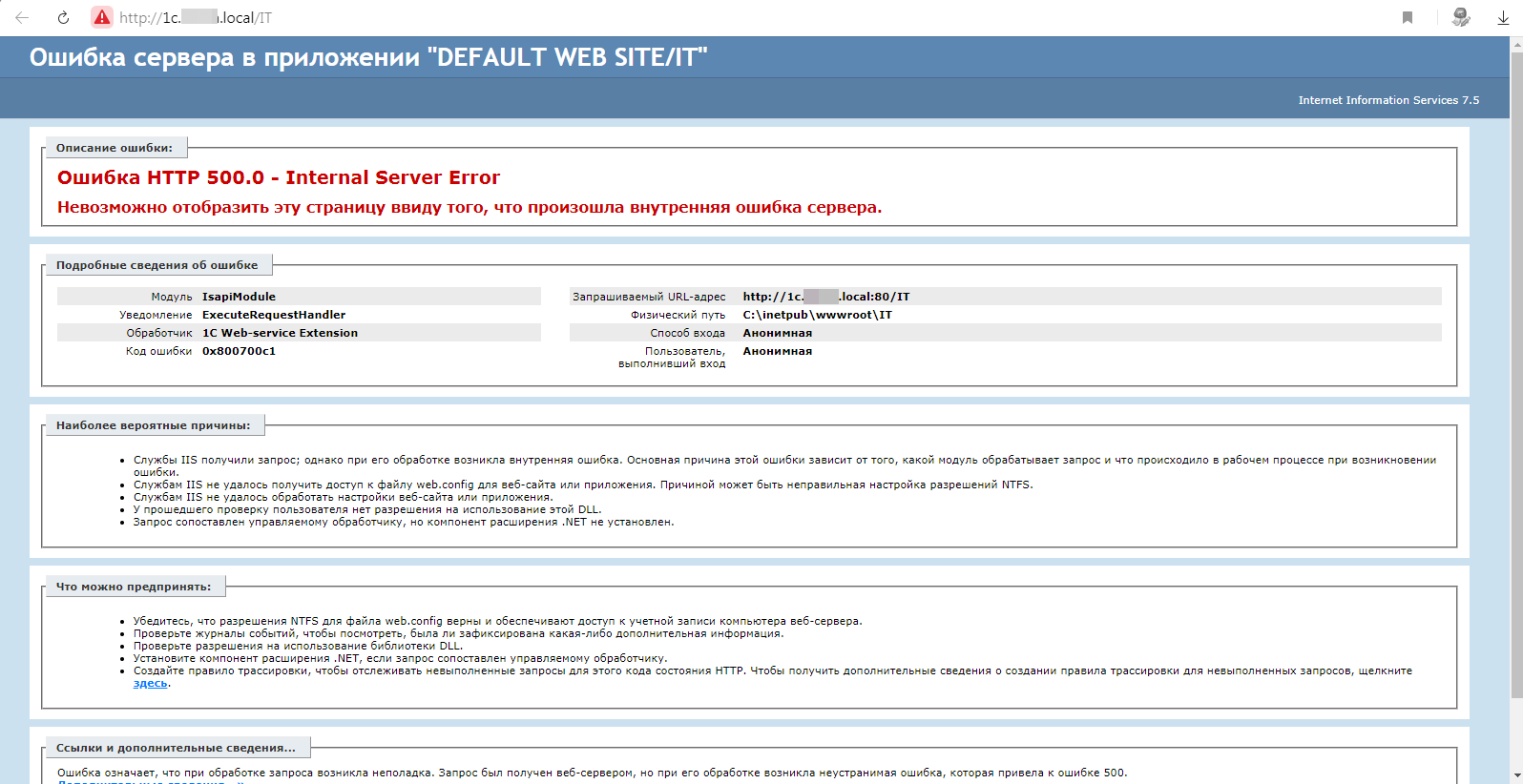The image size is (1523, 784).
Task: Click the scrollbar up arrow
Action: [x=1515, y=45]
